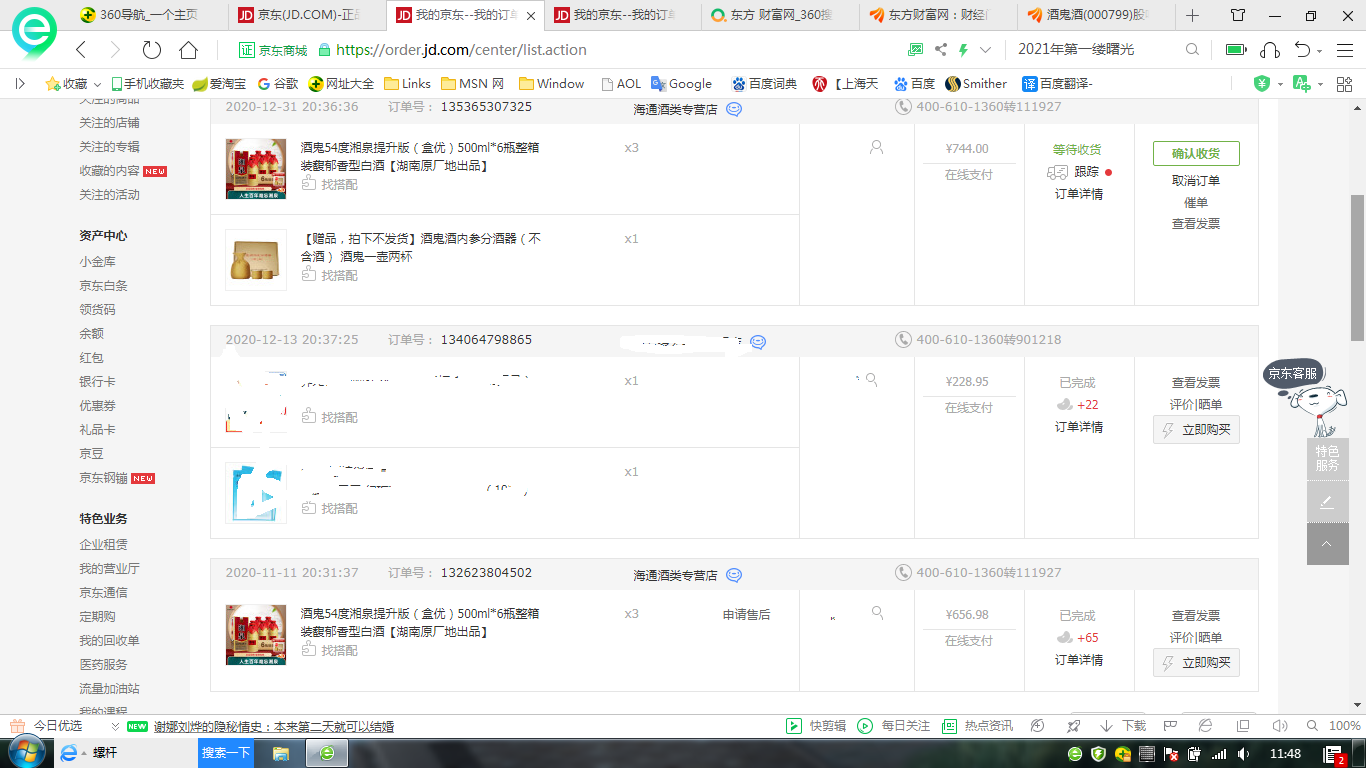This screenshot has width=1366, height=768.
Task: Open the 收藏 favorites star dropdown
Action: [72, 84]
